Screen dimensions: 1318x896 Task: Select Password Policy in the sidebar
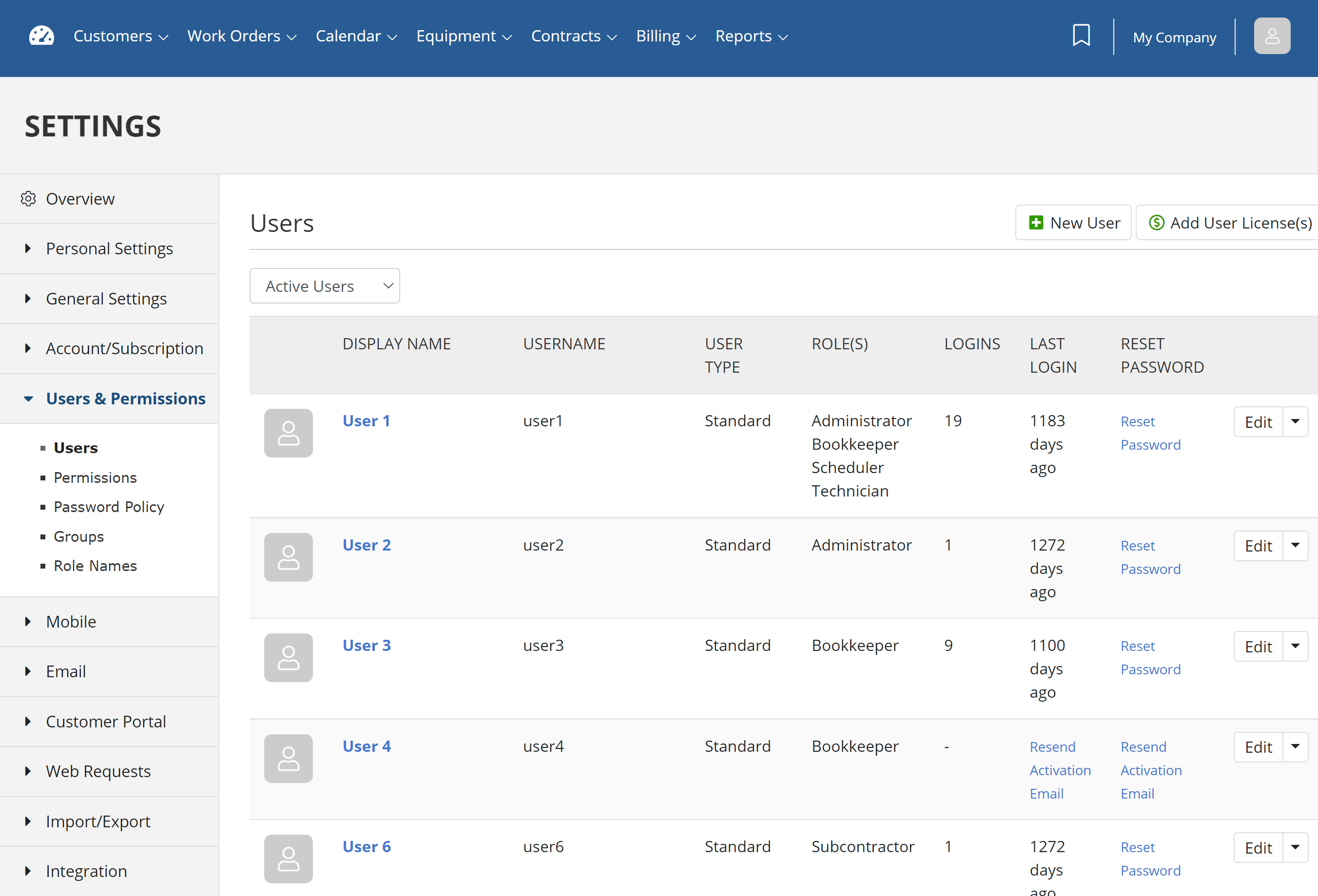(x=109, y=507)
